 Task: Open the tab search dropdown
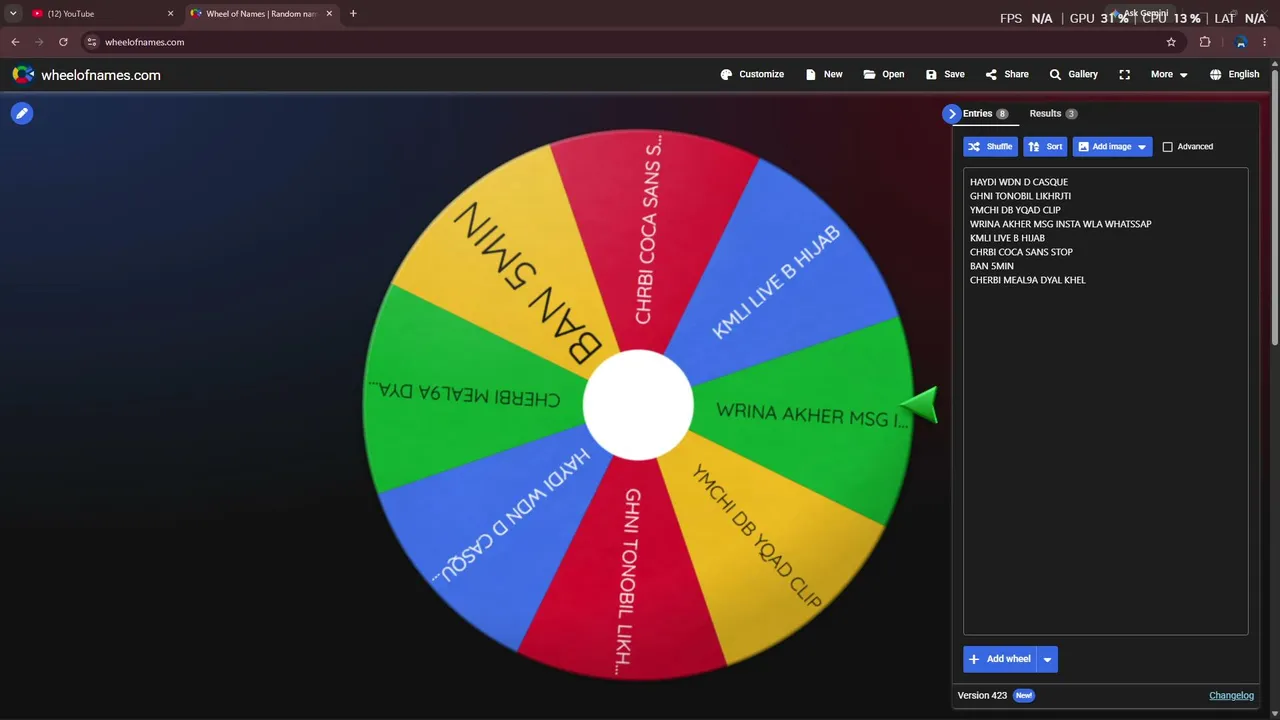pos(13,14)
